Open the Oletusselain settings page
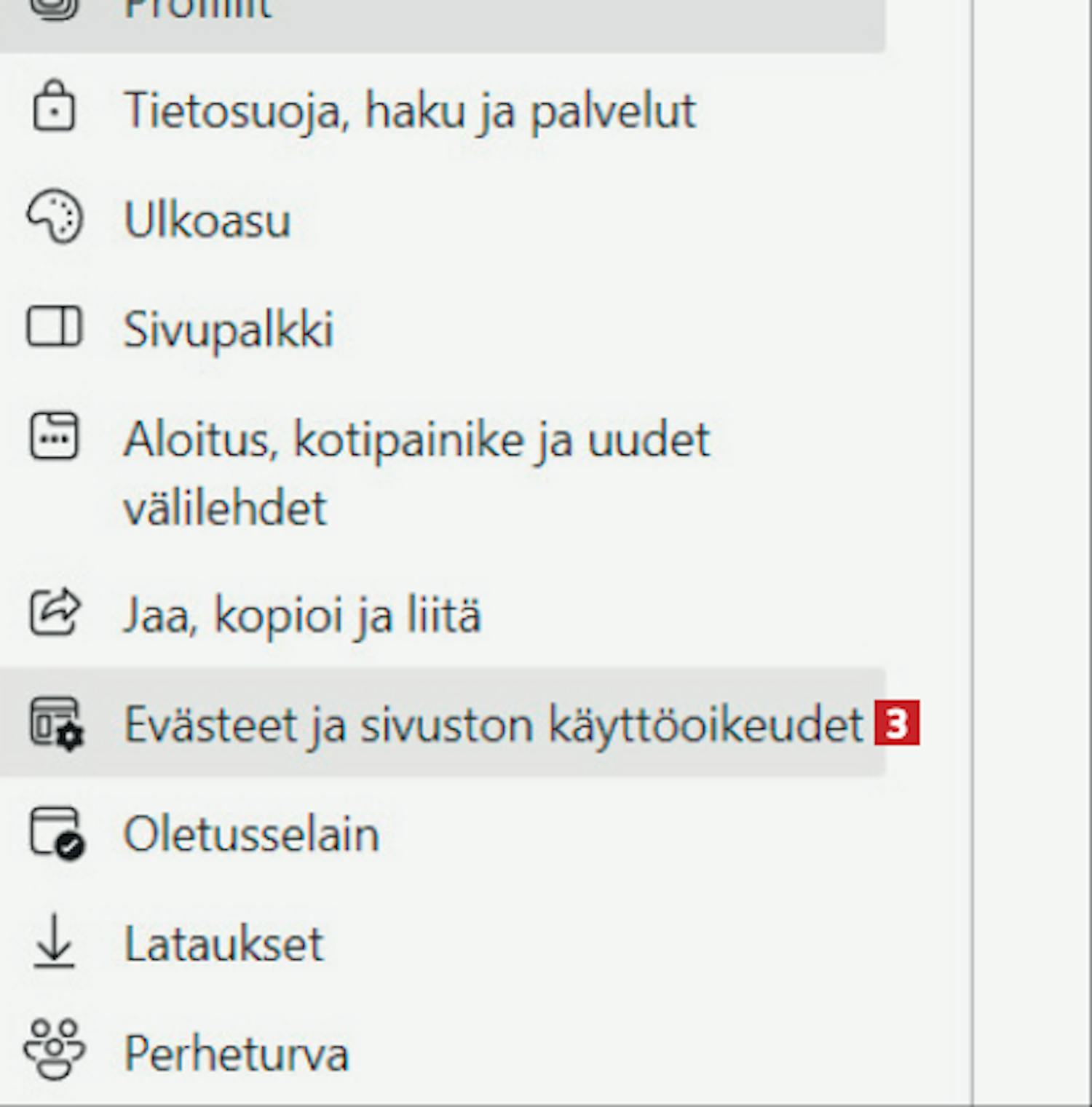 click(x=252, y=834)
